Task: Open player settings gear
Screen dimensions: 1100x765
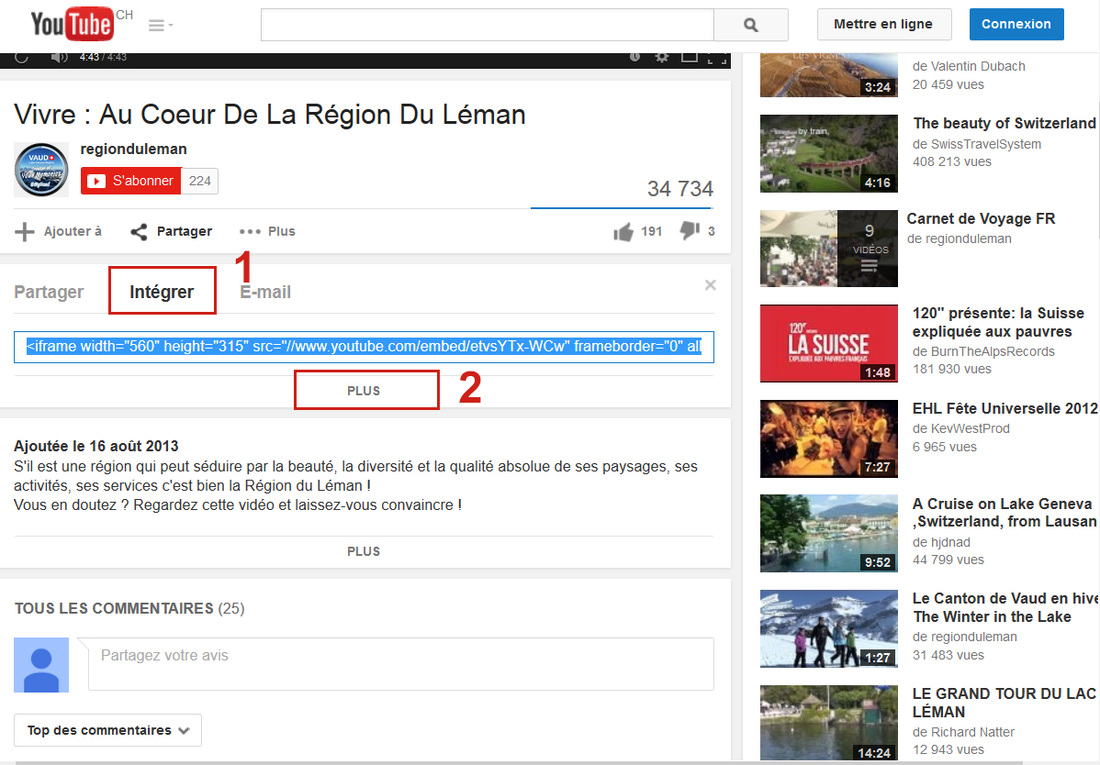Action: [661, 57]
